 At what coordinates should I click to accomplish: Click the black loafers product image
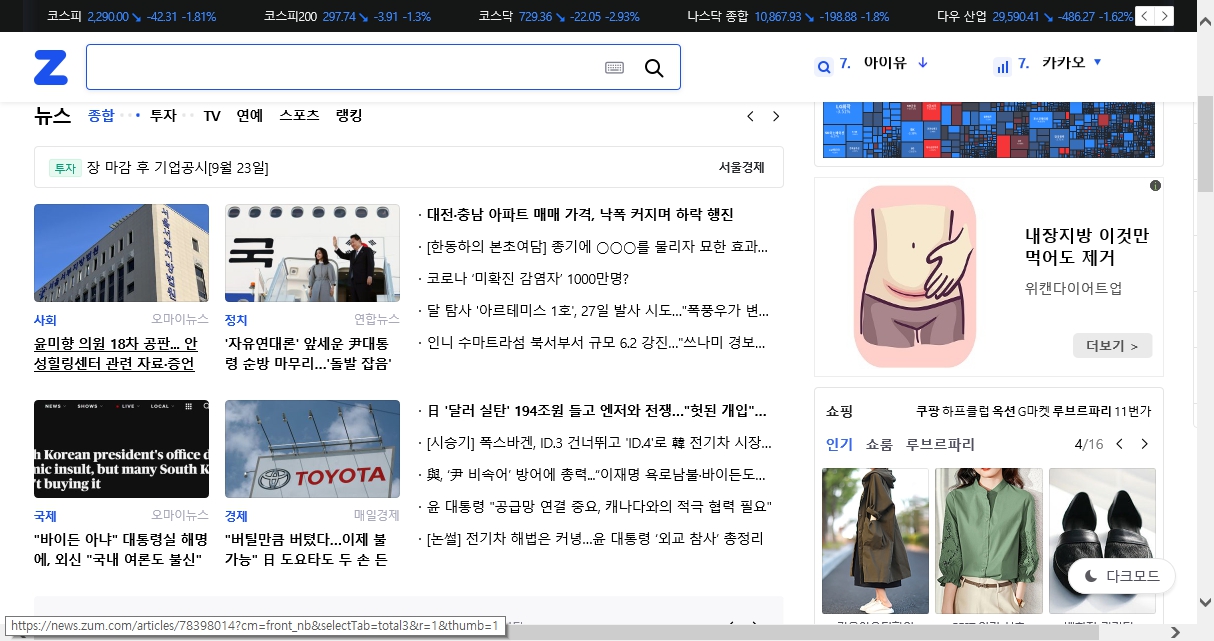(1102, 541)
